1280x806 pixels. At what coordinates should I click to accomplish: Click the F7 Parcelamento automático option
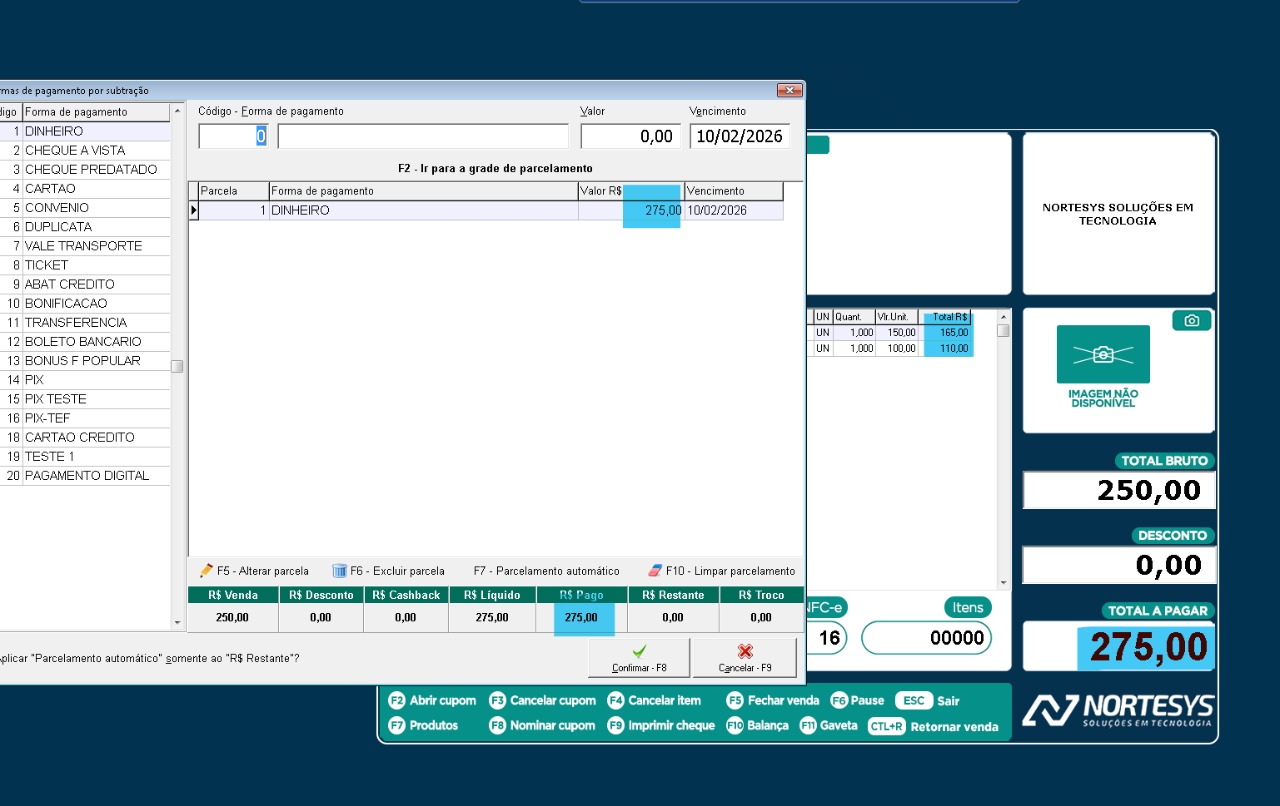(546, 571)
